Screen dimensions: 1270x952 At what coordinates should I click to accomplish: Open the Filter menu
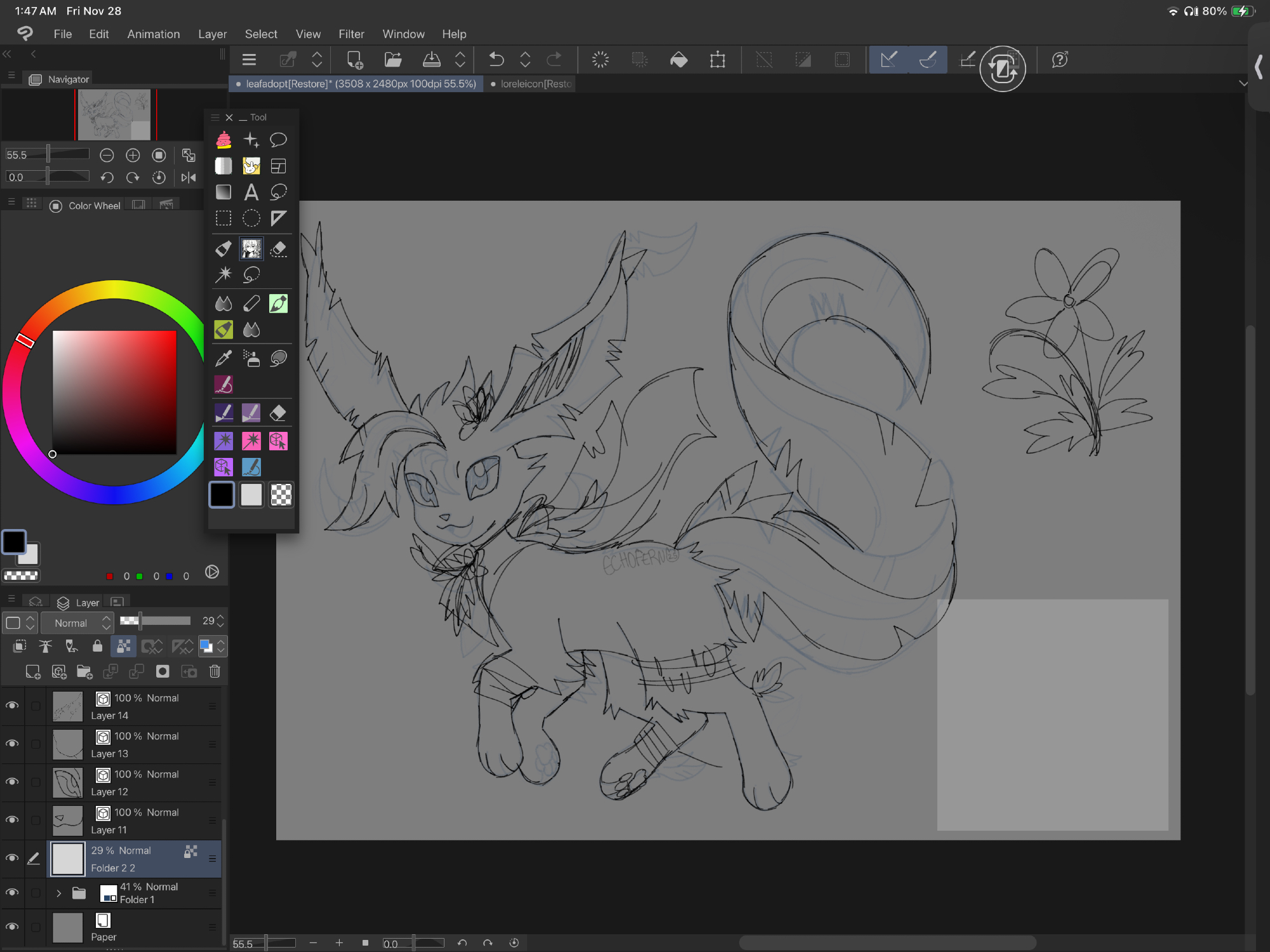tap(351, 34)
